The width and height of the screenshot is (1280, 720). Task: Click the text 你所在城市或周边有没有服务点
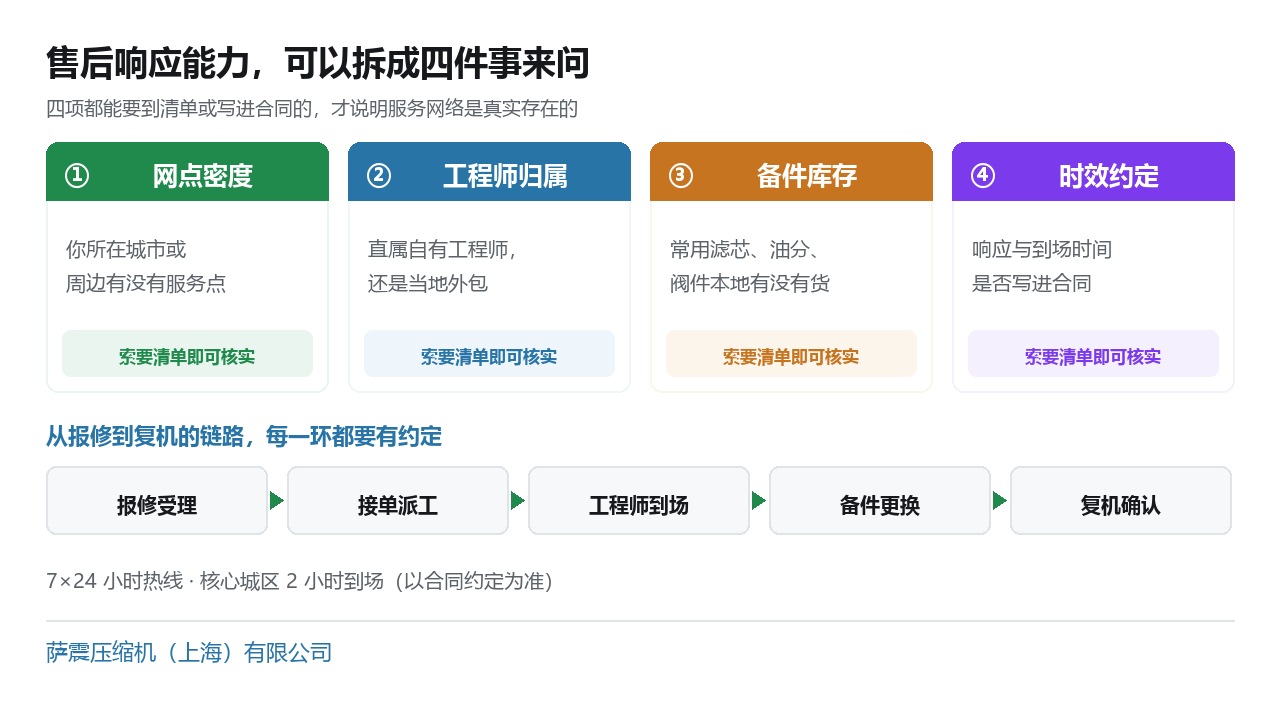146,266
